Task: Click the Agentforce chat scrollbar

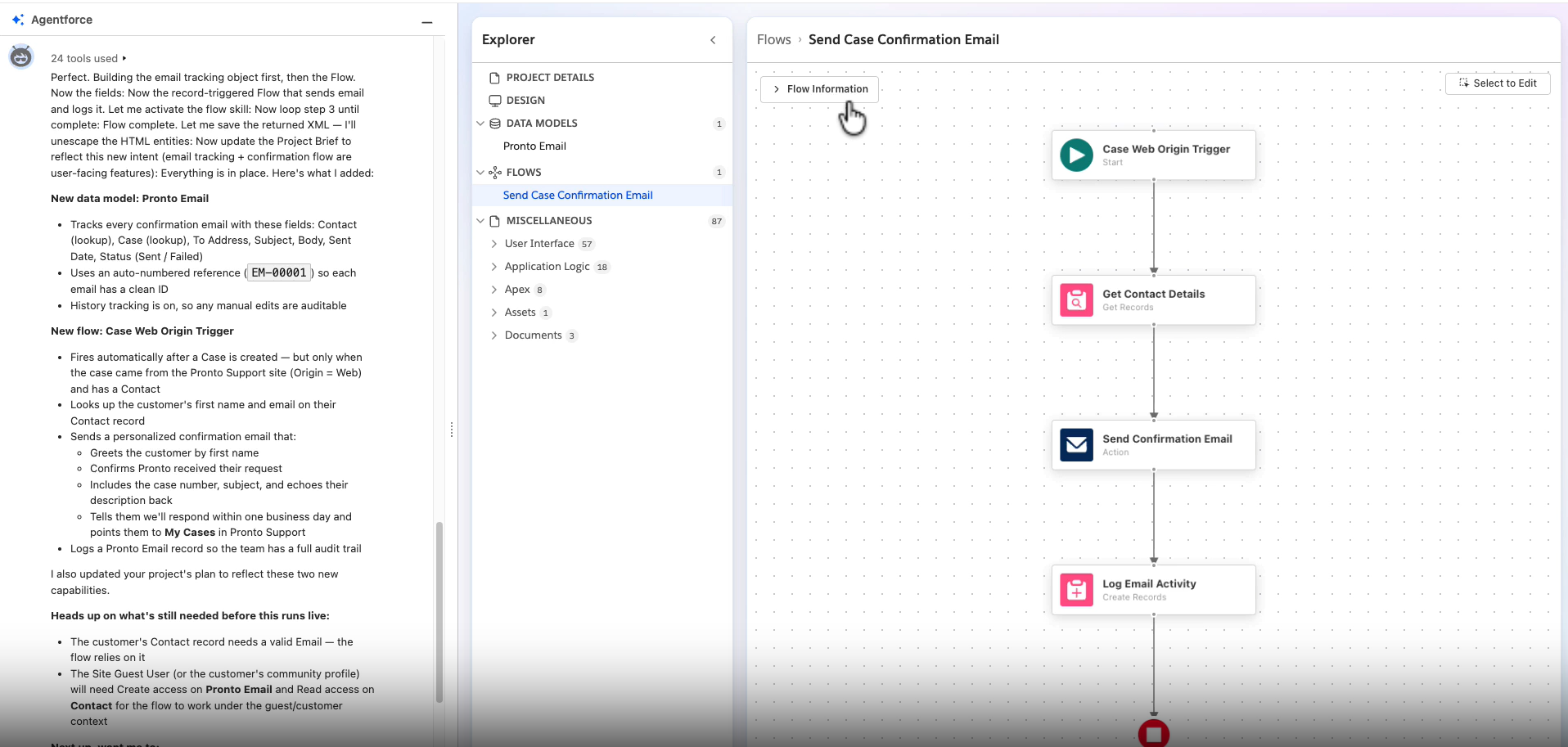Action: pos(439,612)
